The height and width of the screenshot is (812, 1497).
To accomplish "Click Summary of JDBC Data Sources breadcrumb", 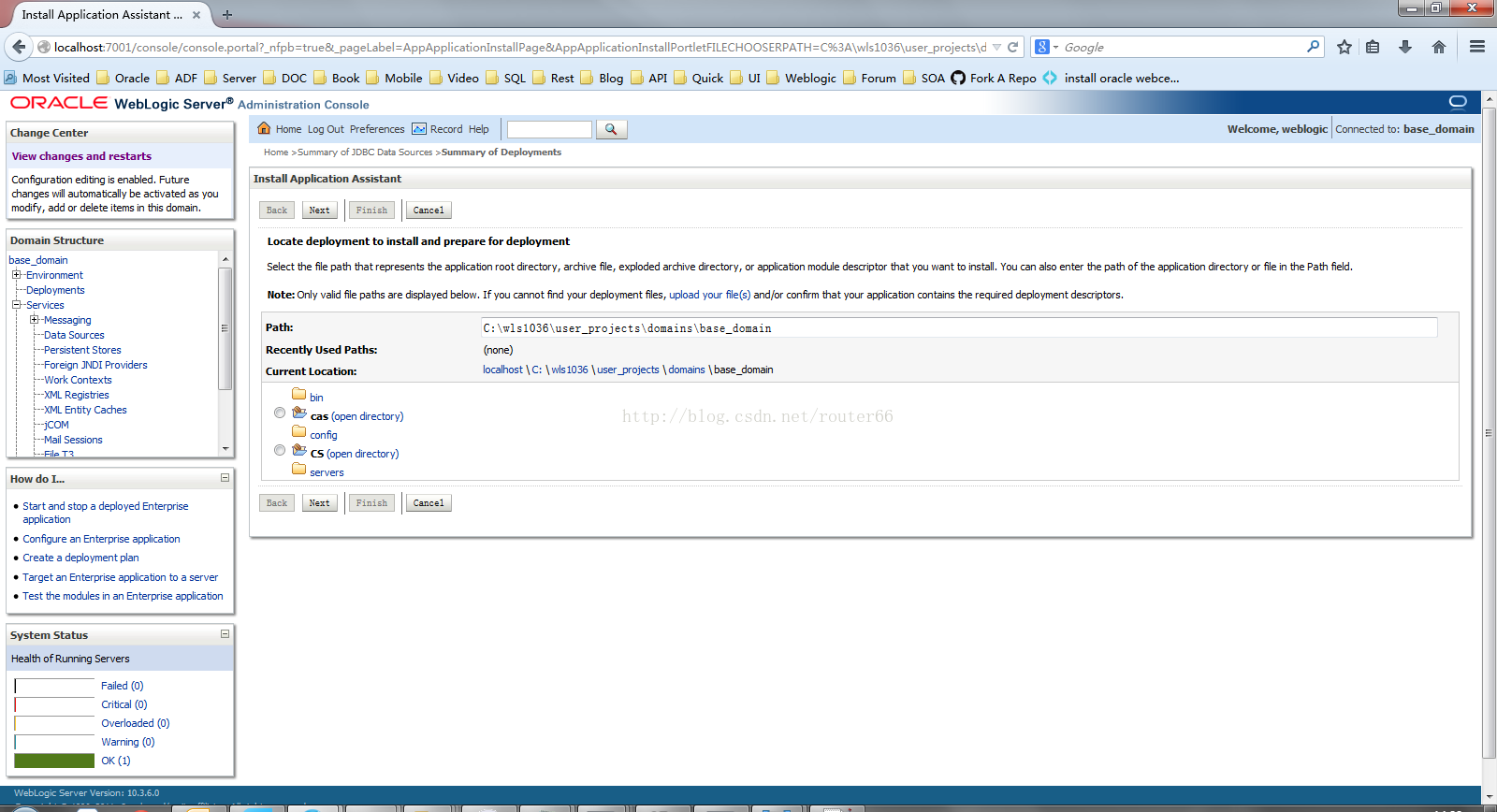I will [365, 152].
